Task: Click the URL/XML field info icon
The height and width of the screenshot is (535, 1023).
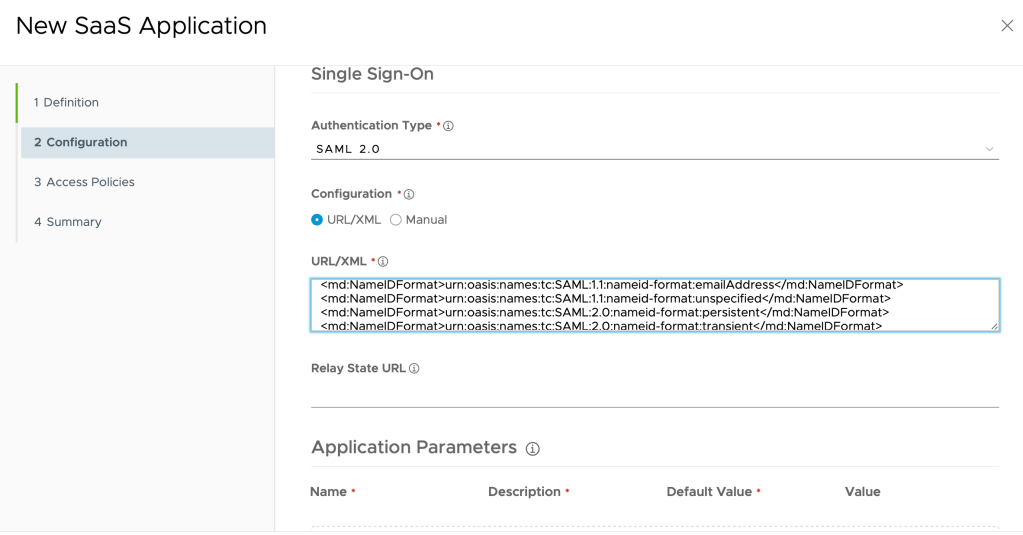Action: (383, 261)
